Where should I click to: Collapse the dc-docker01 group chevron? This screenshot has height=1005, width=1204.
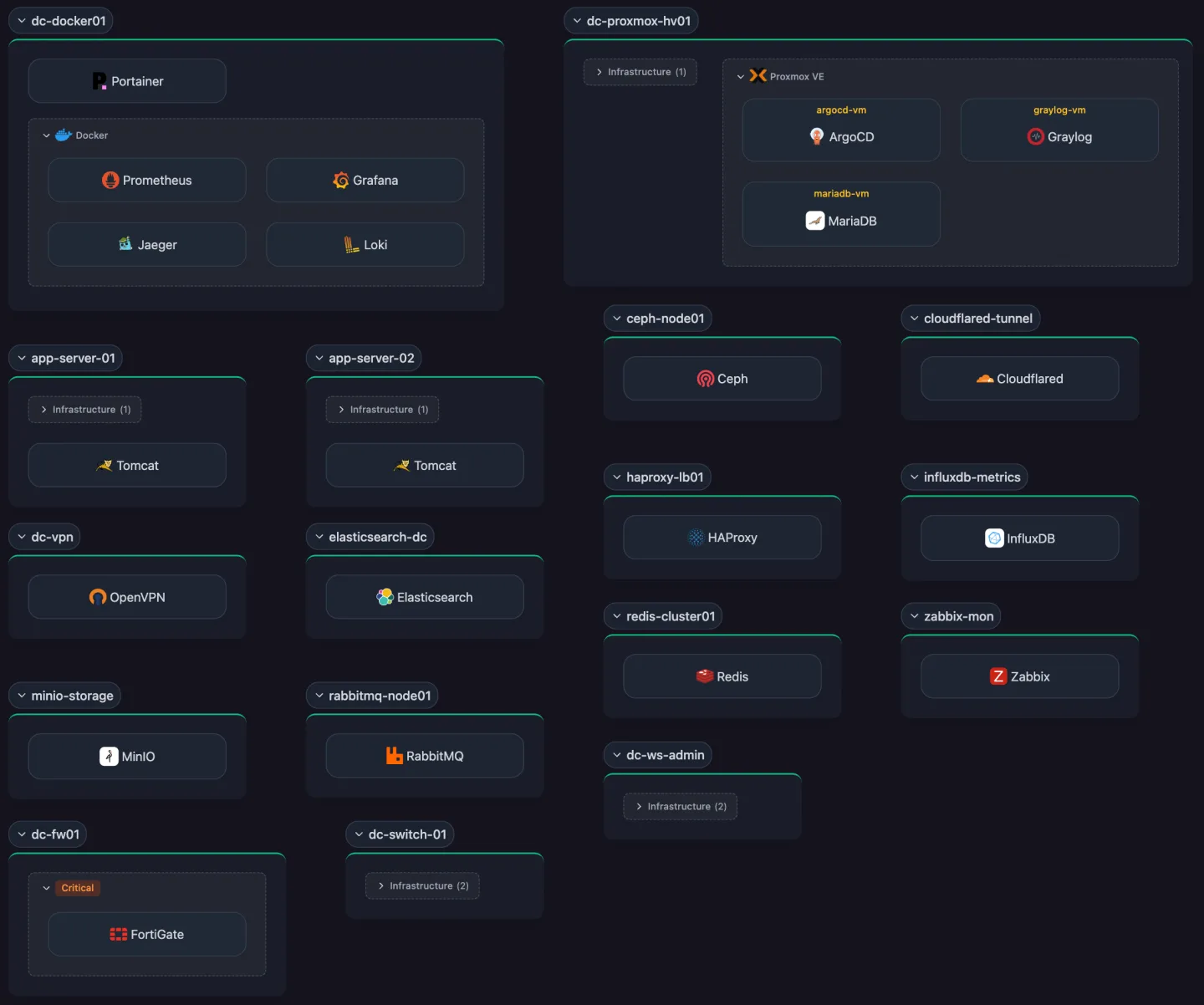pos(20,20)
